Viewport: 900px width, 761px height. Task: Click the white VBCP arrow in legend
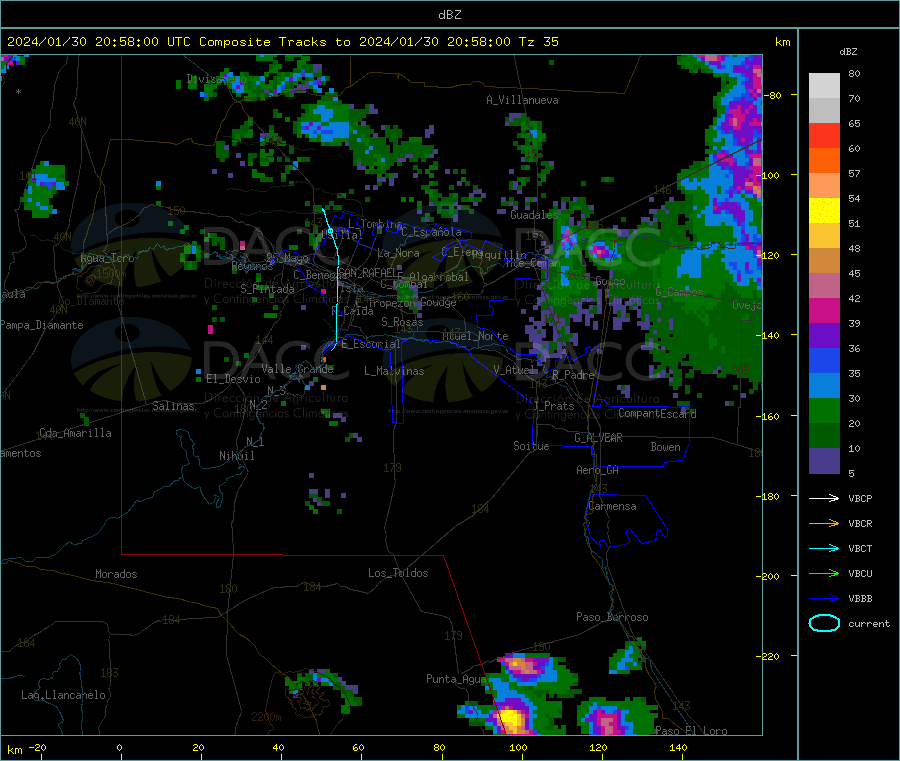click(824, 498)
